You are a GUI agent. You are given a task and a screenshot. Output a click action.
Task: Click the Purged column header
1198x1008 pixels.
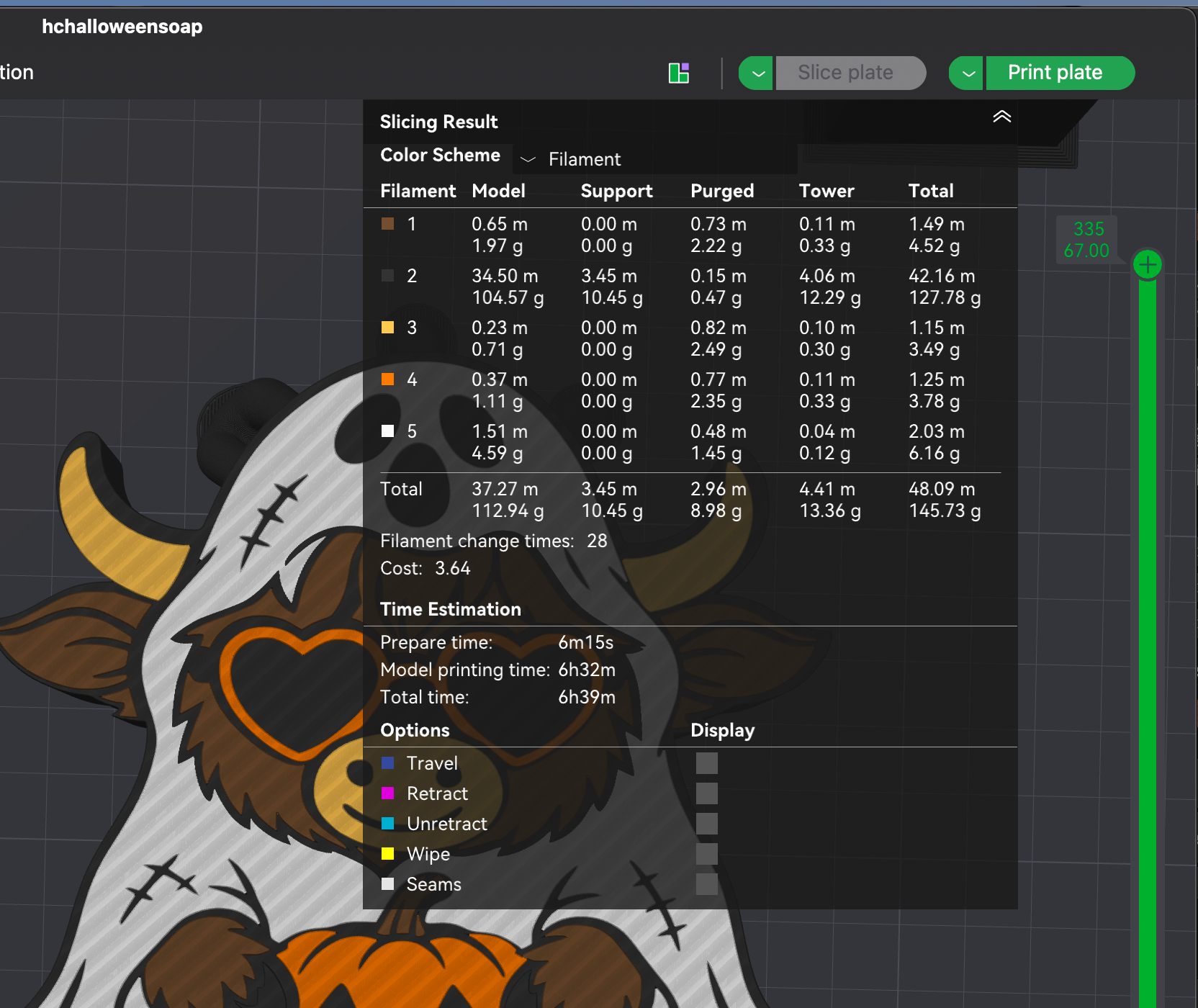[722, 191]
